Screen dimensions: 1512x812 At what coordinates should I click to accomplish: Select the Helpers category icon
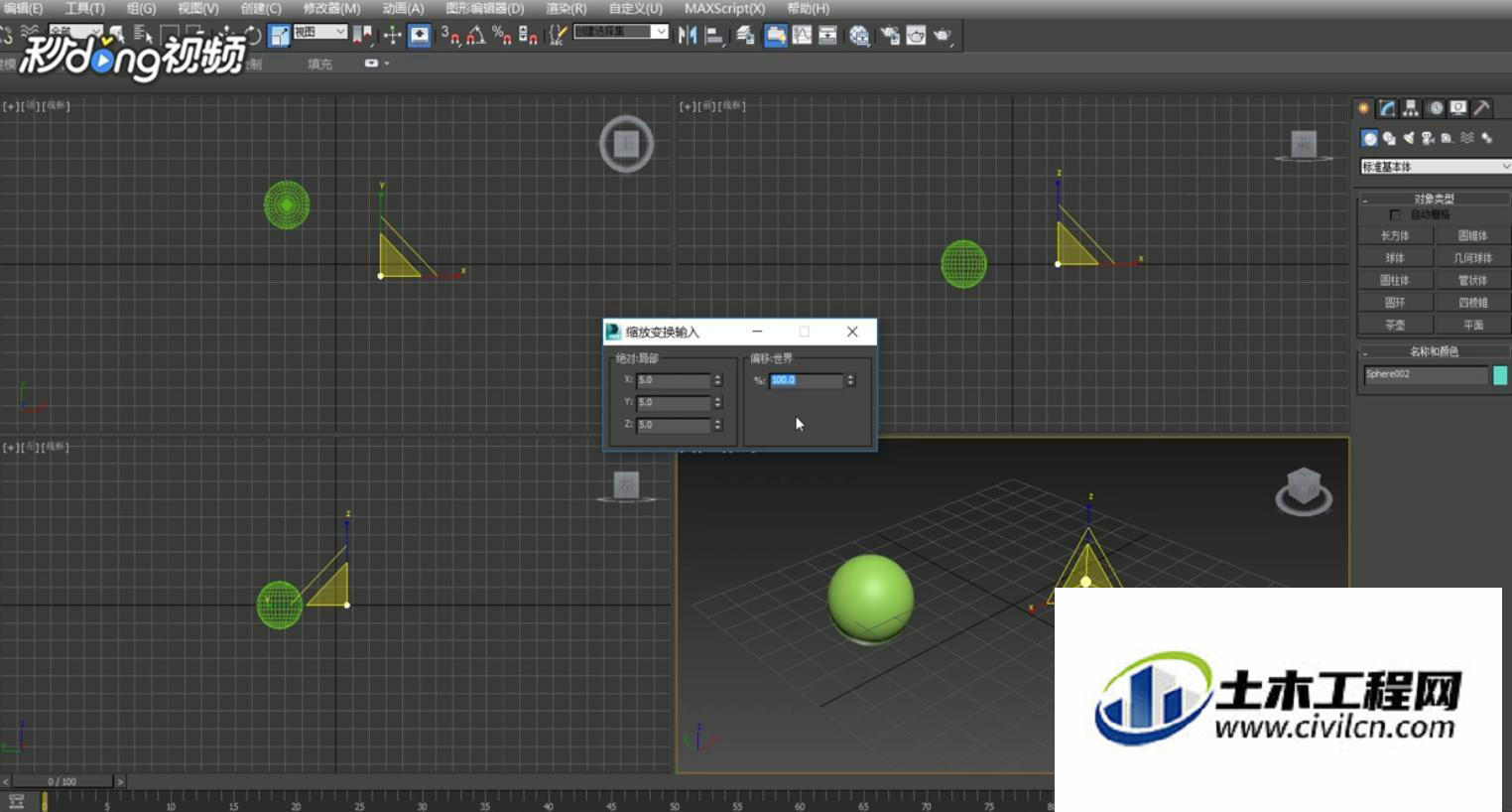pyautogui.click(x=1448, y=138)
